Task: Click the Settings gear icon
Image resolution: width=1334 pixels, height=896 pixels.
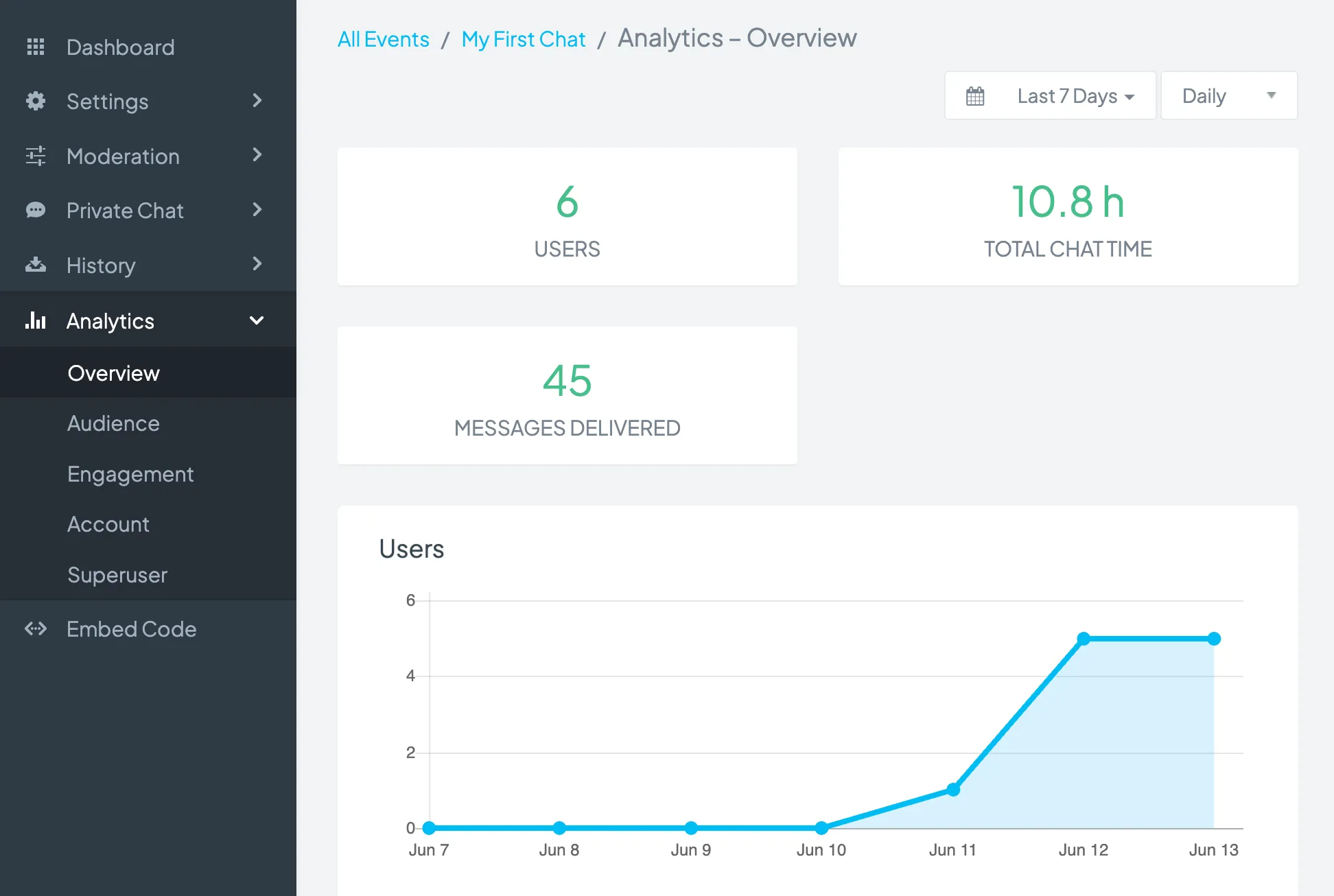Action: click(x=36, y=101)
